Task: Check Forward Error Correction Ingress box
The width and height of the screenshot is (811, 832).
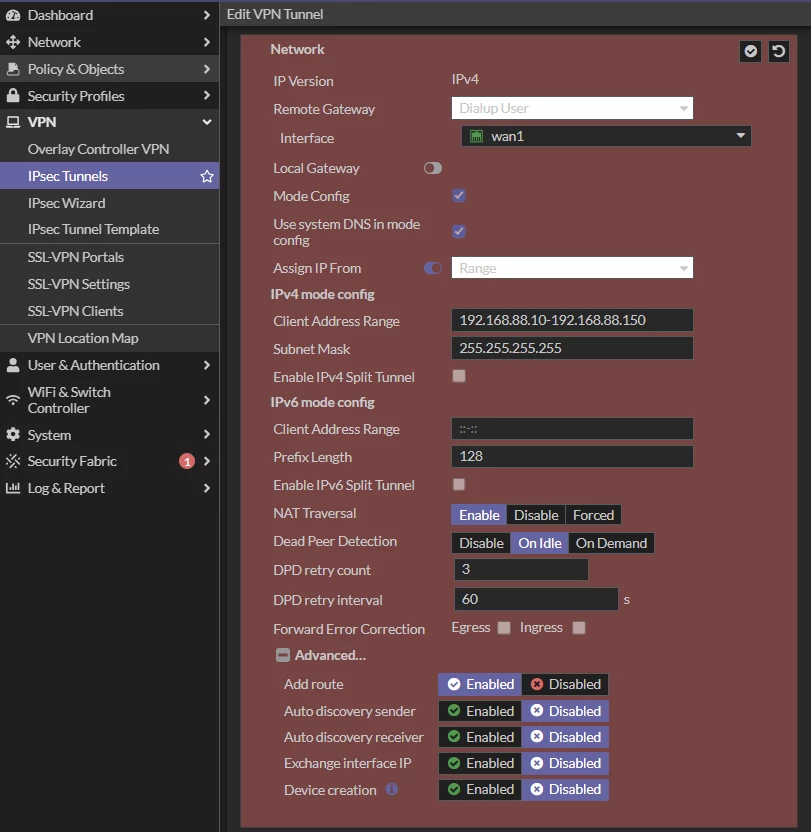Action: click(x=579, y=628)
